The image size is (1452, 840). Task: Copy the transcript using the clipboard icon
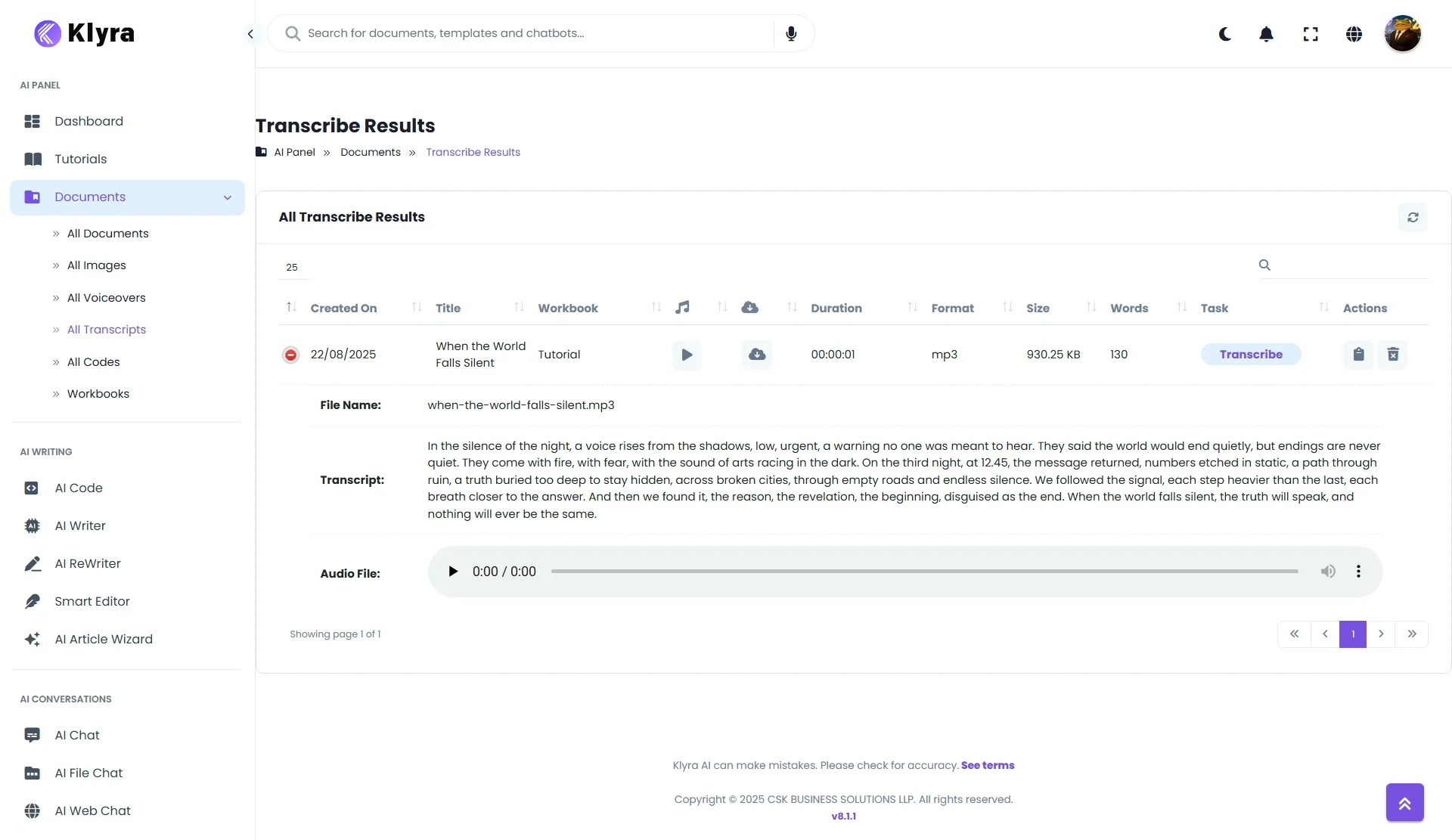(1357, 354)
